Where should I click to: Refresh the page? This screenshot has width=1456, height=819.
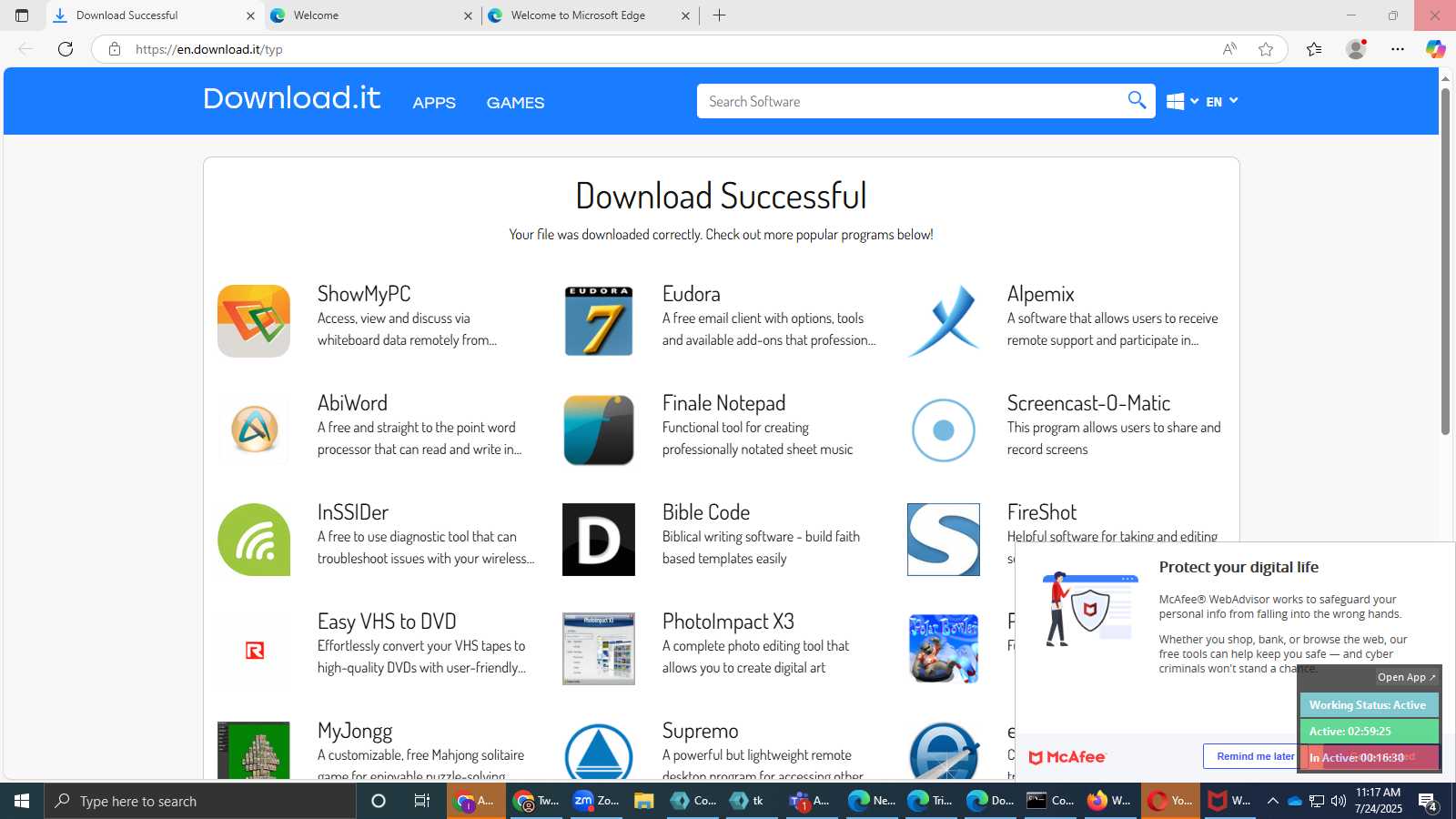point(66,49)
